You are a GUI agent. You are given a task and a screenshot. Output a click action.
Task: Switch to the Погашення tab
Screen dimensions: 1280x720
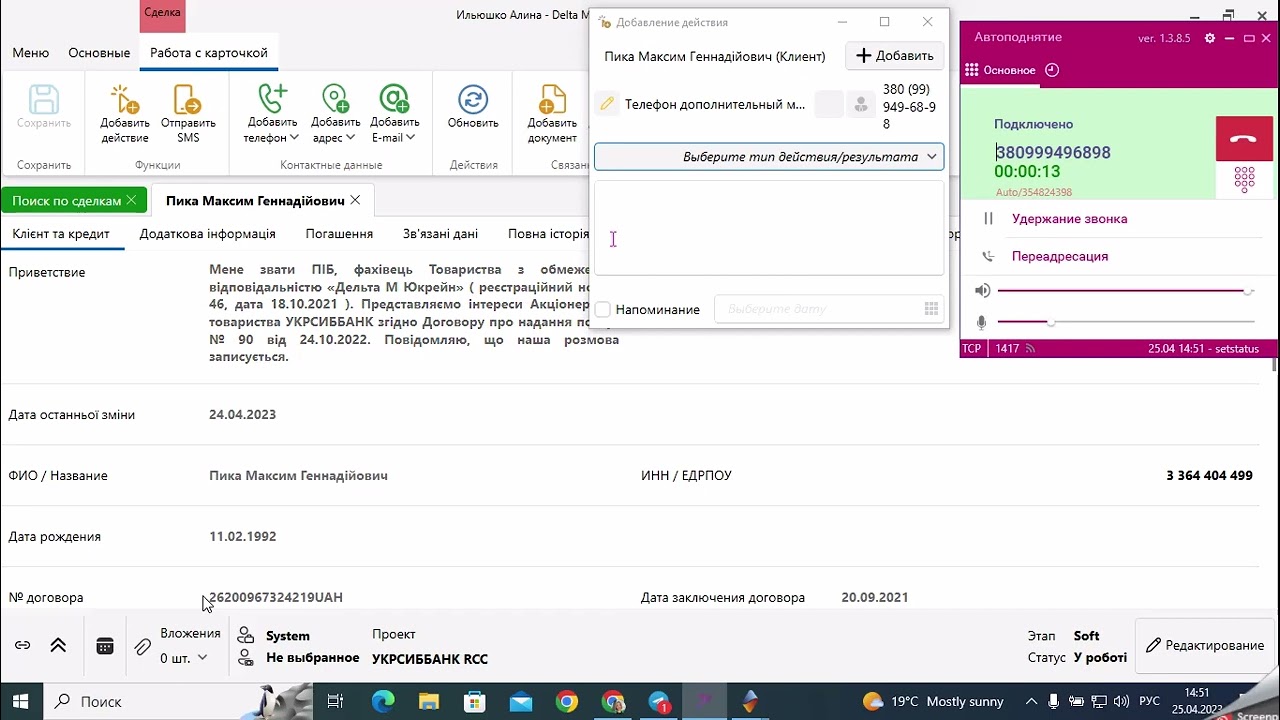(x=339, y=233)
